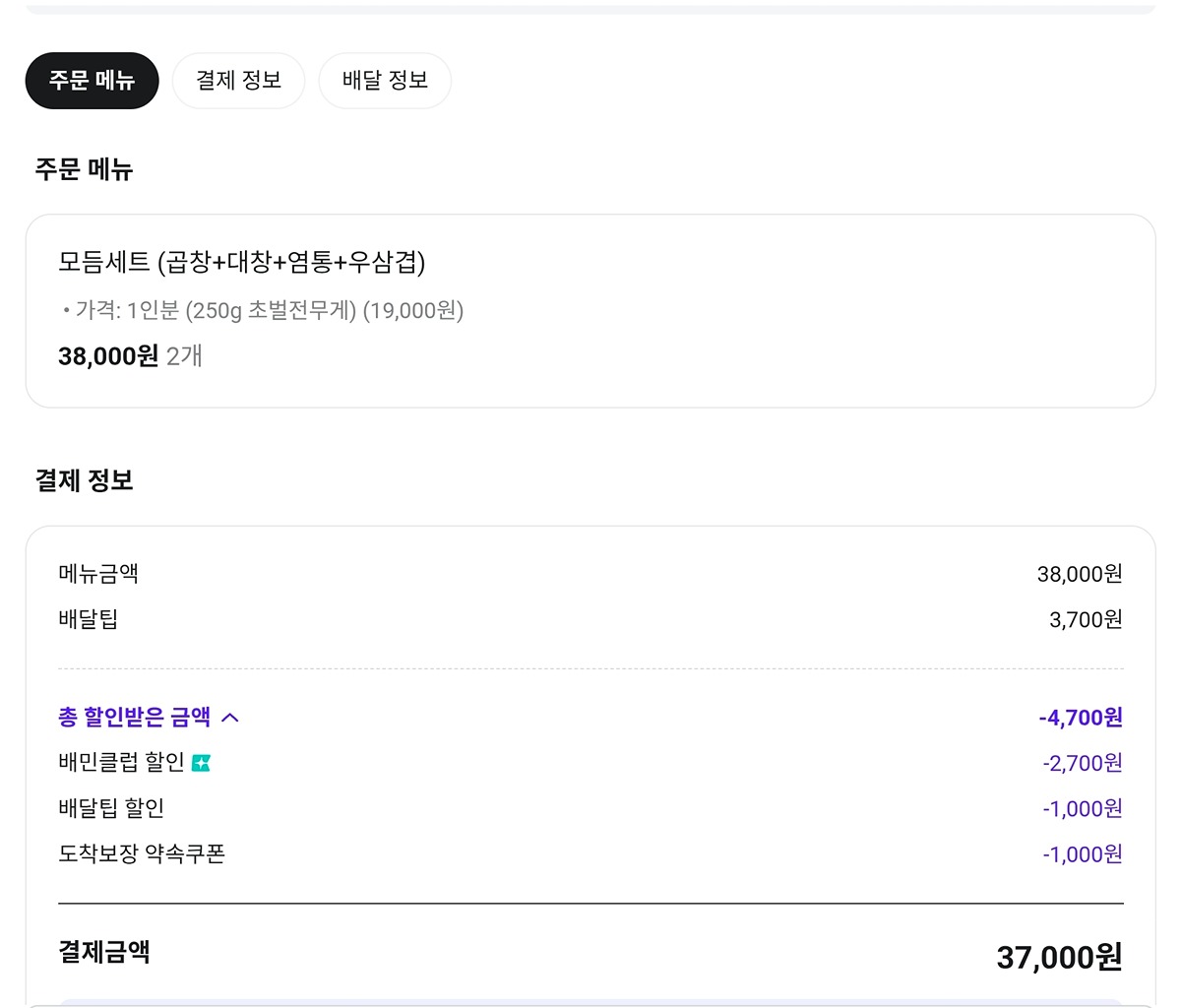Click the bold 38,000원 price in menu card

107,356
